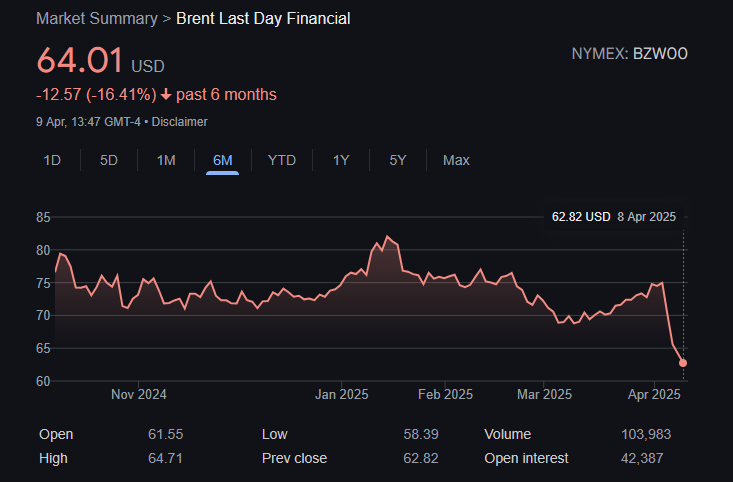This screenshot has height=482, width=733.
Task: Click the 62.82 USD chart tooltip
Action: click(614, 216)
